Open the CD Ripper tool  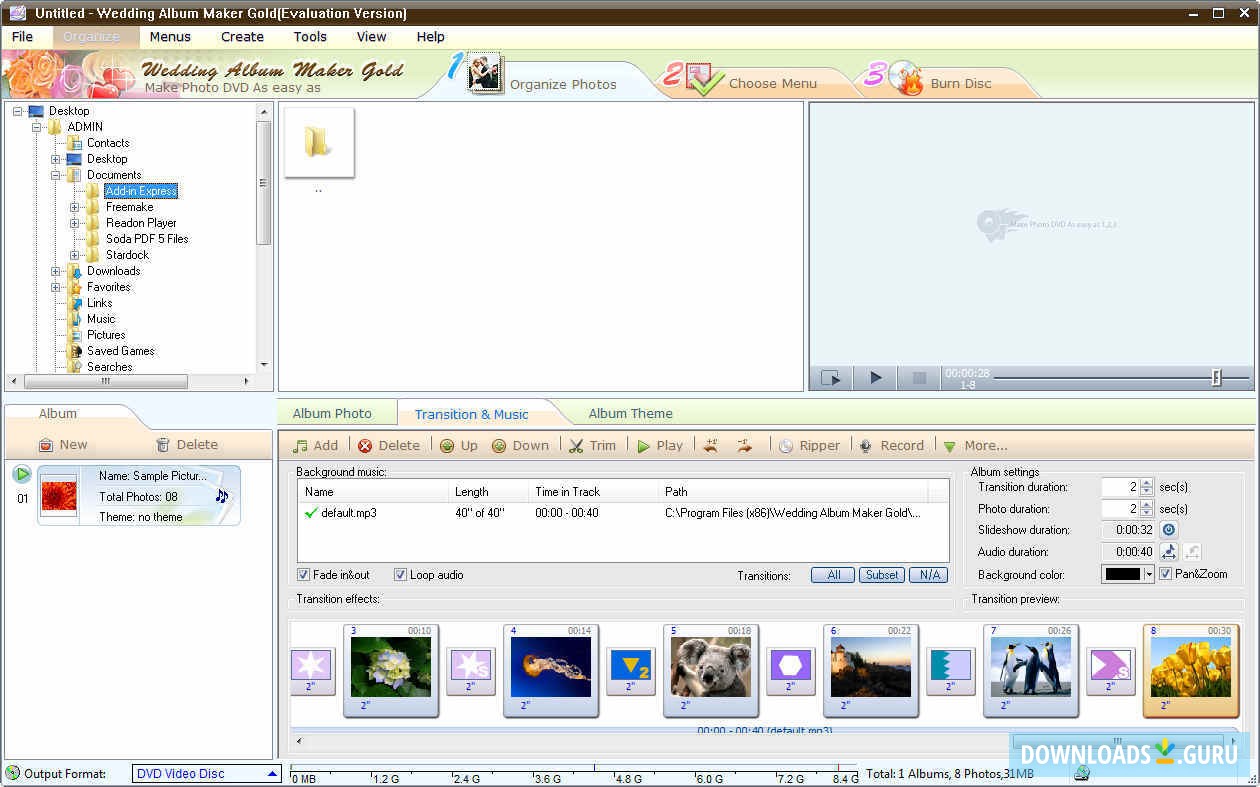pos(810,446)
